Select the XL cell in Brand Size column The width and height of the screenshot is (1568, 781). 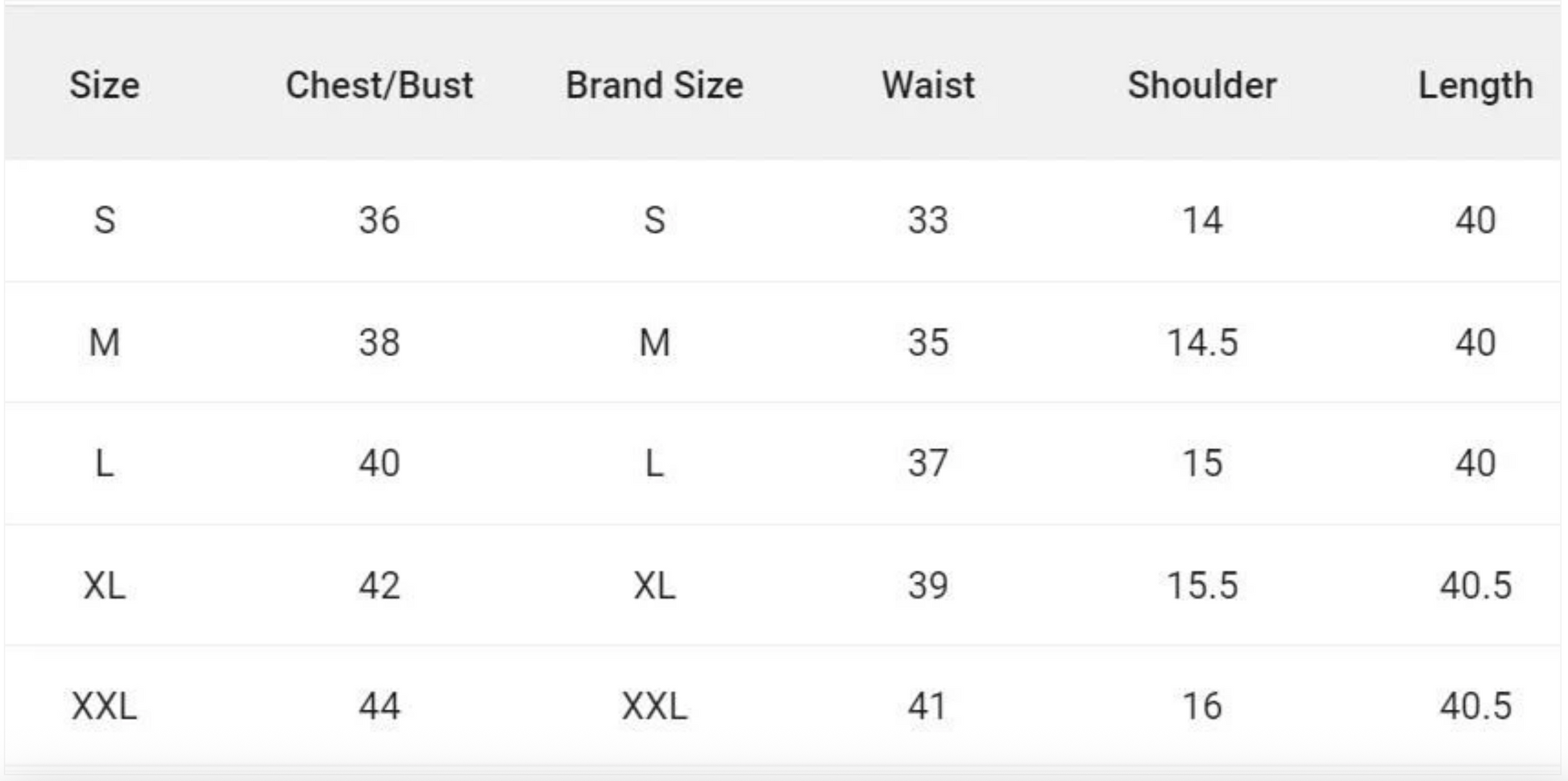(654, 586)
